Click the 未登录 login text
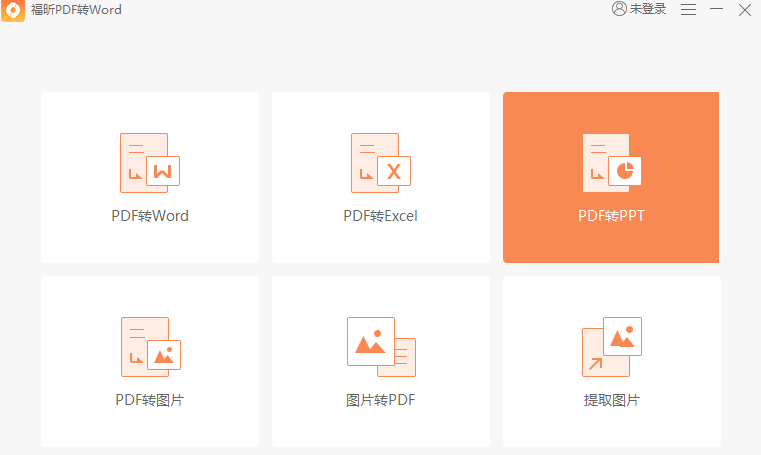761x455 pixels. 648,9
